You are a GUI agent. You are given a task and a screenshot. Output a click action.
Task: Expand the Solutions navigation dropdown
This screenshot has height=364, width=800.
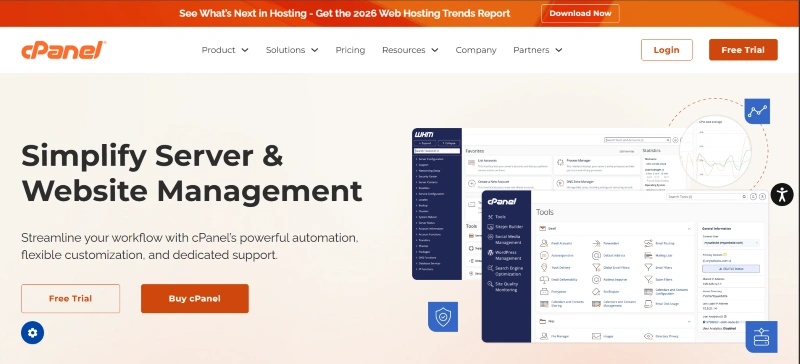tap(292, 50)
